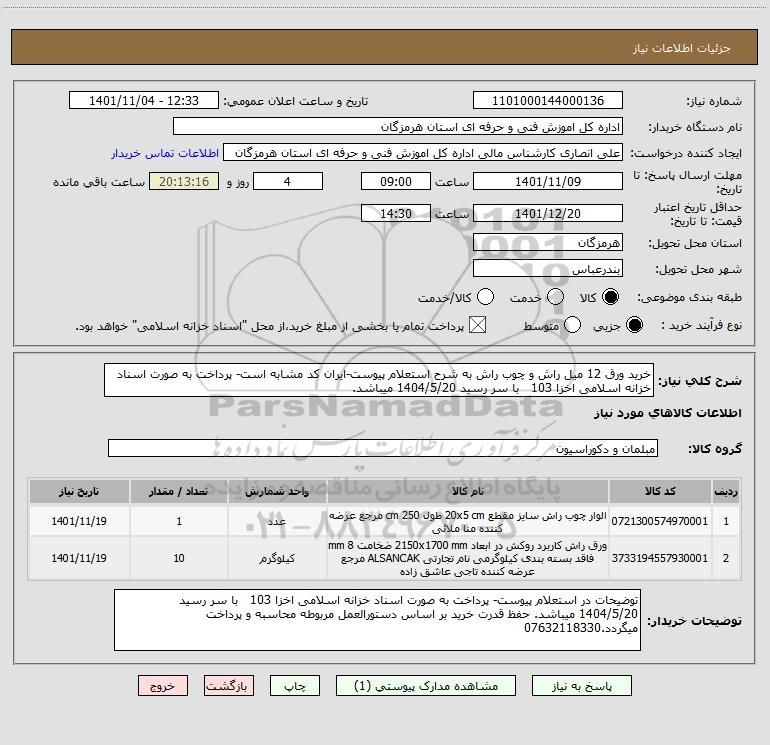Click the جزئیات اطلاعات نیاز header title
The width and height of the screenshot is (770, 745).
[682, 48]
